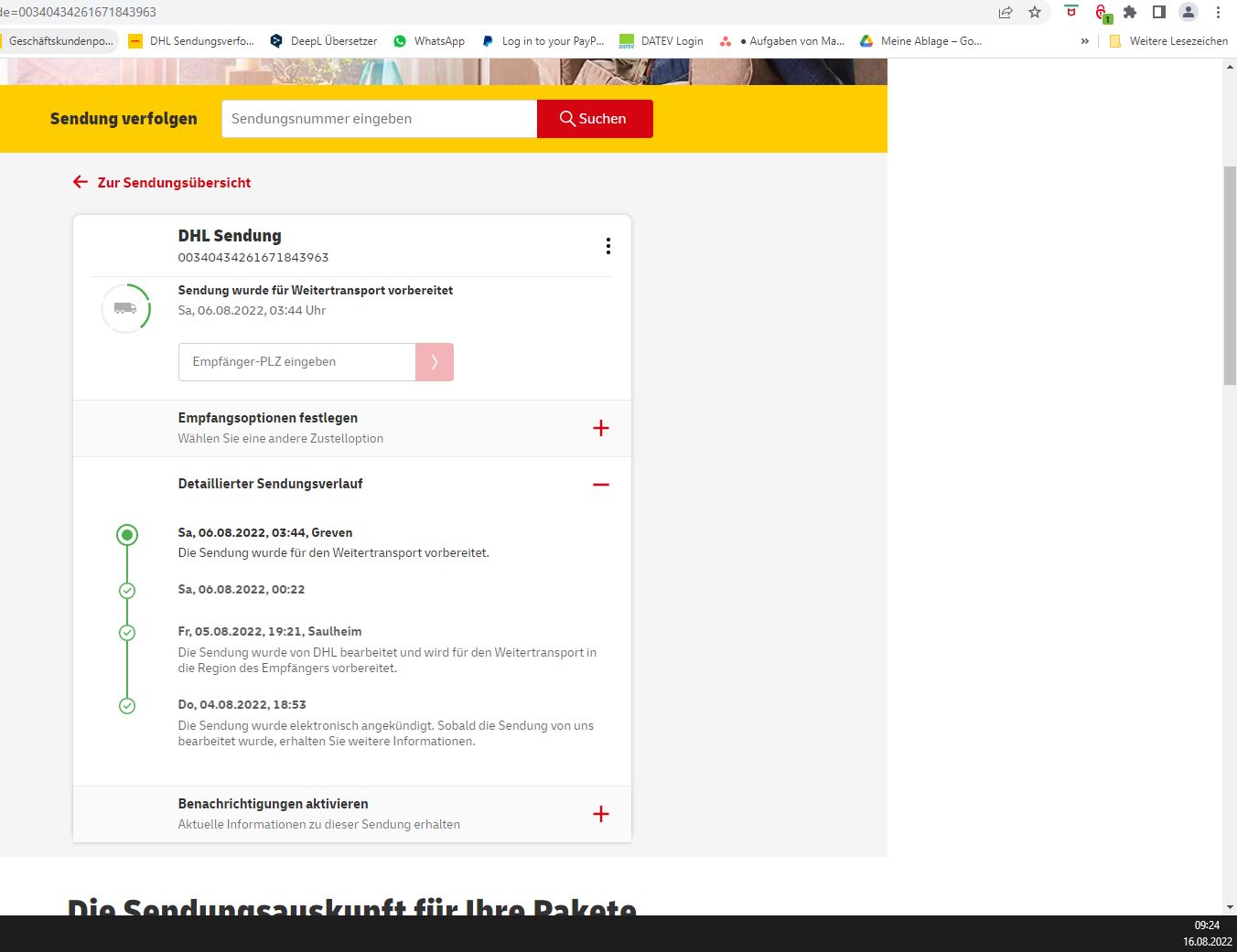Click the Fr, 05.08.2022, 19:21, Saulheim entry
The image size is (1237, 952).
pyautogui.click(x=270, y=632)
